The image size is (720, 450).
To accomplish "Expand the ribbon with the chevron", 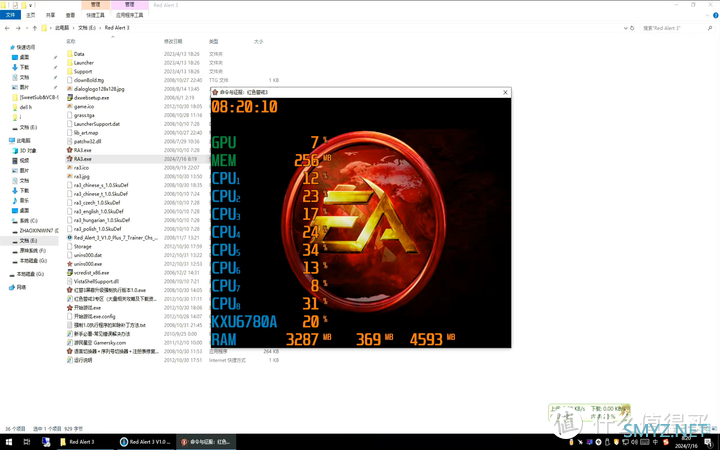I will pos(708,15).
